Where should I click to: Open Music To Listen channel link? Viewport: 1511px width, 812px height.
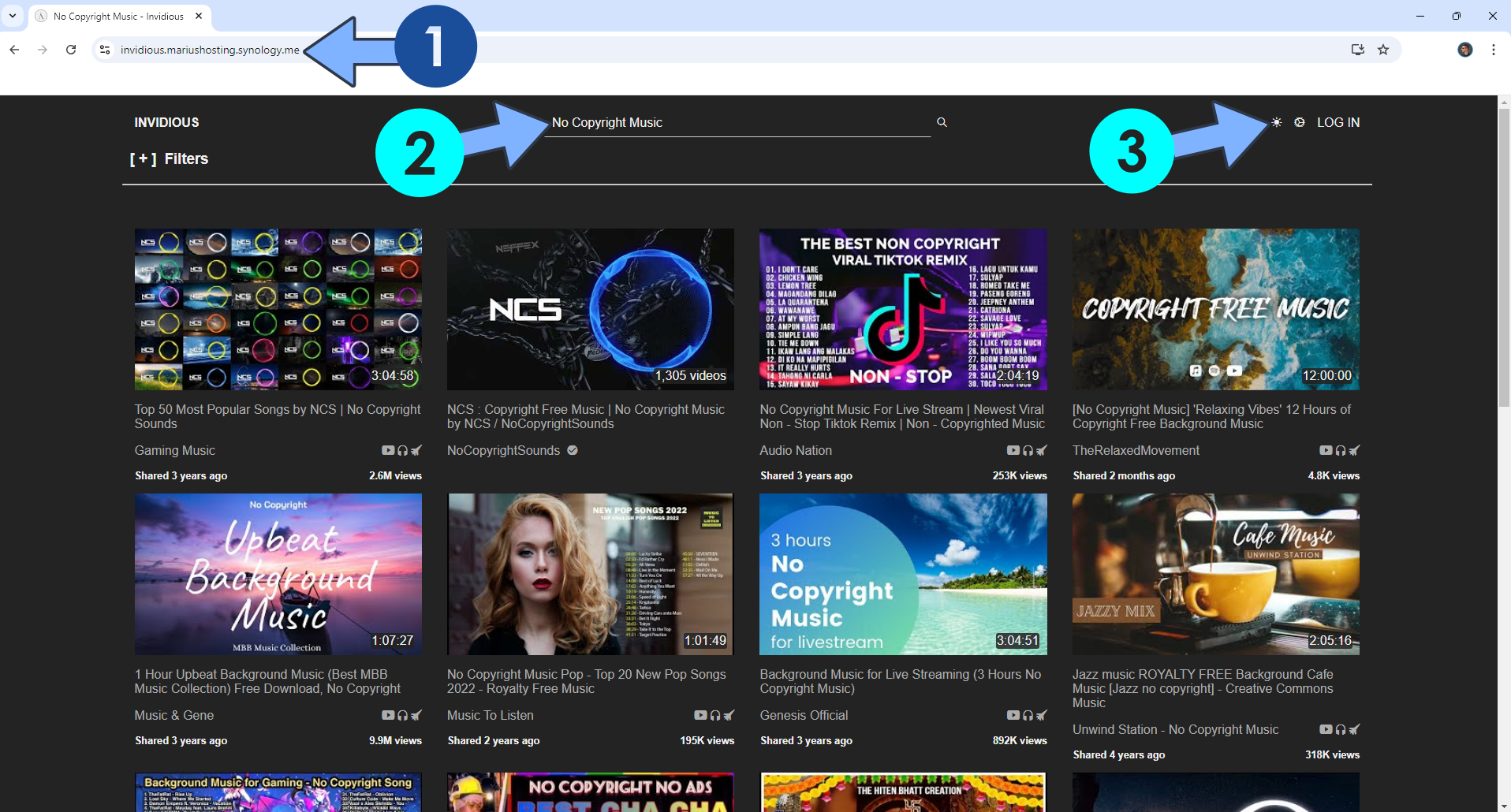pyautogui.click(x=491, y=715)
